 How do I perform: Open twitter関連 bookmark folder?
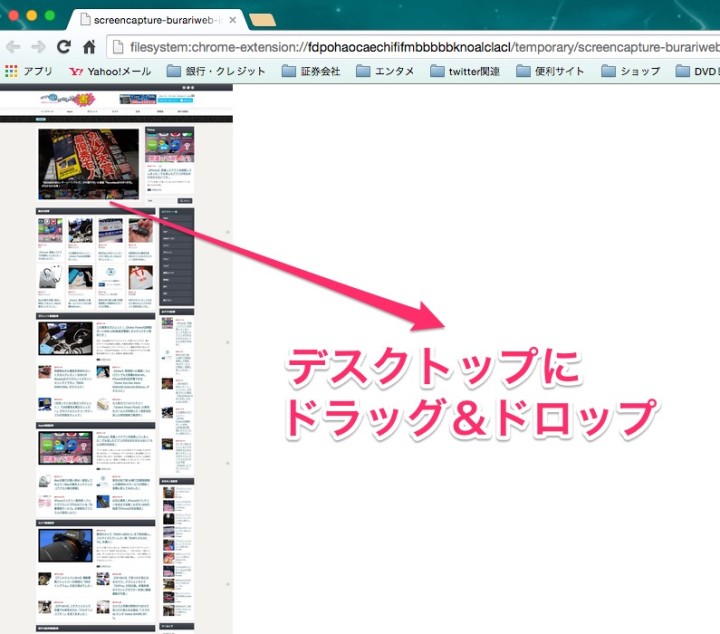465,71
